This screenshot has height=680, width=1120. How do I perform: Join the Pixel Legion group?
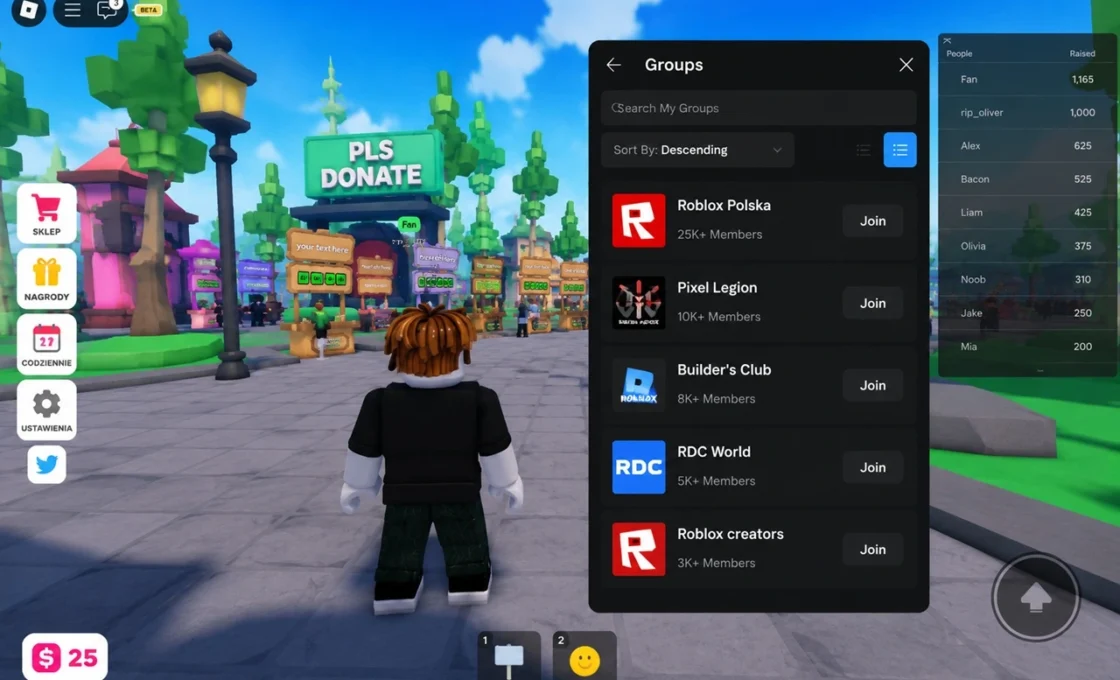[873, 303]
